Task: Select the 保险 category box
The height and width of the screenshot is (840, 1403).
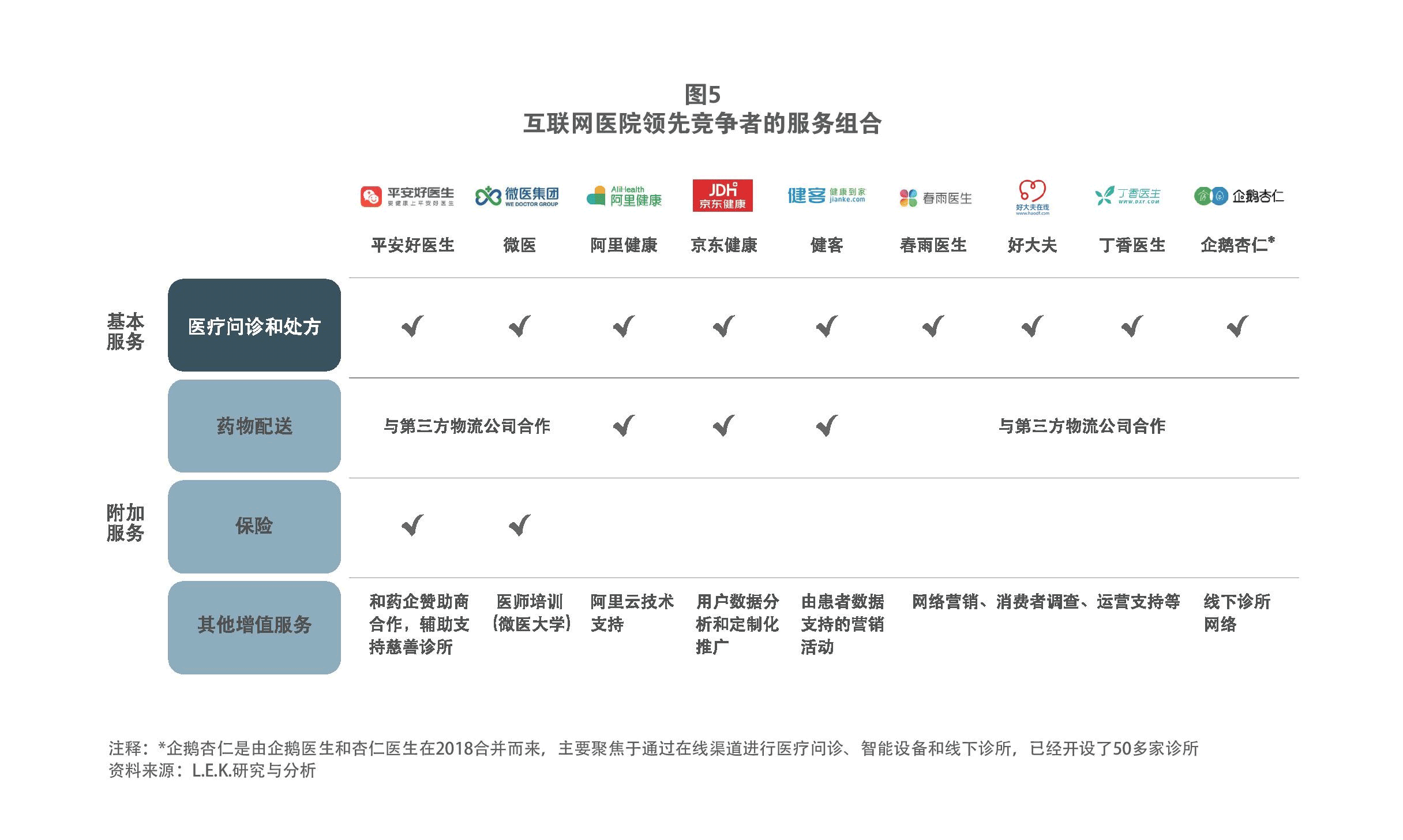Action: tap(254, 526)
